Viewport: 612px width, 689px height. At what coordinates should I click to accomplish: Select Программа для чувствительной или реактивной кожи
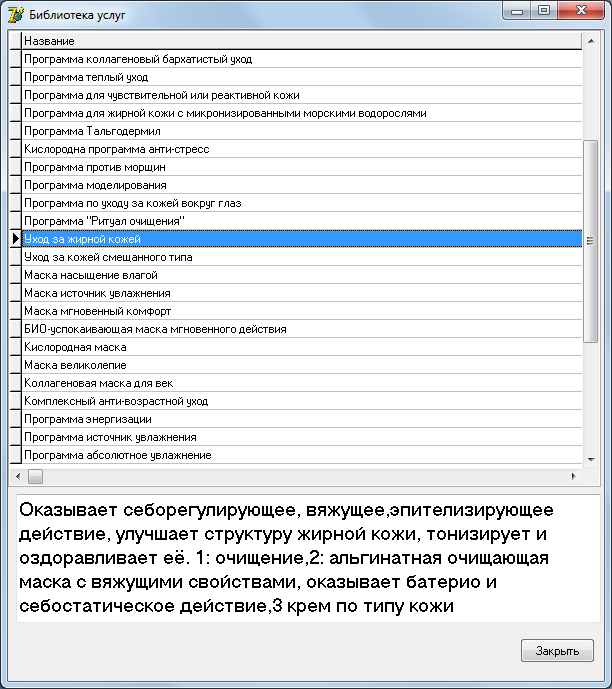pyautogui.click(x=302, y=95)
